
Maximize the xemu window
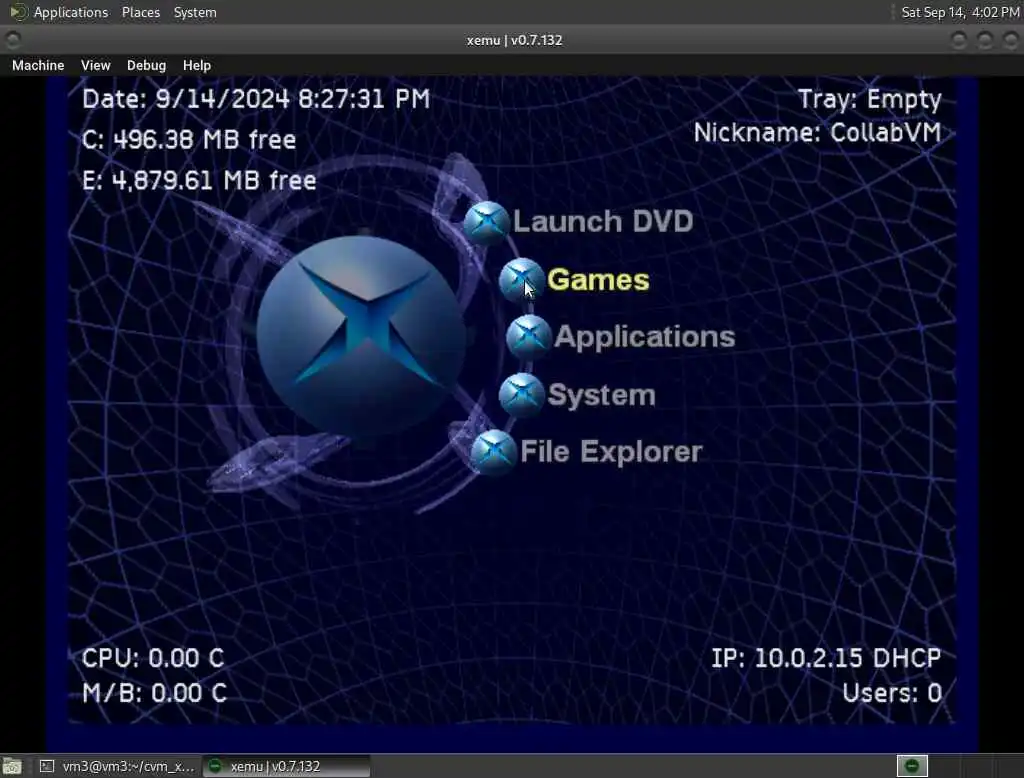[x=985, y=41]
